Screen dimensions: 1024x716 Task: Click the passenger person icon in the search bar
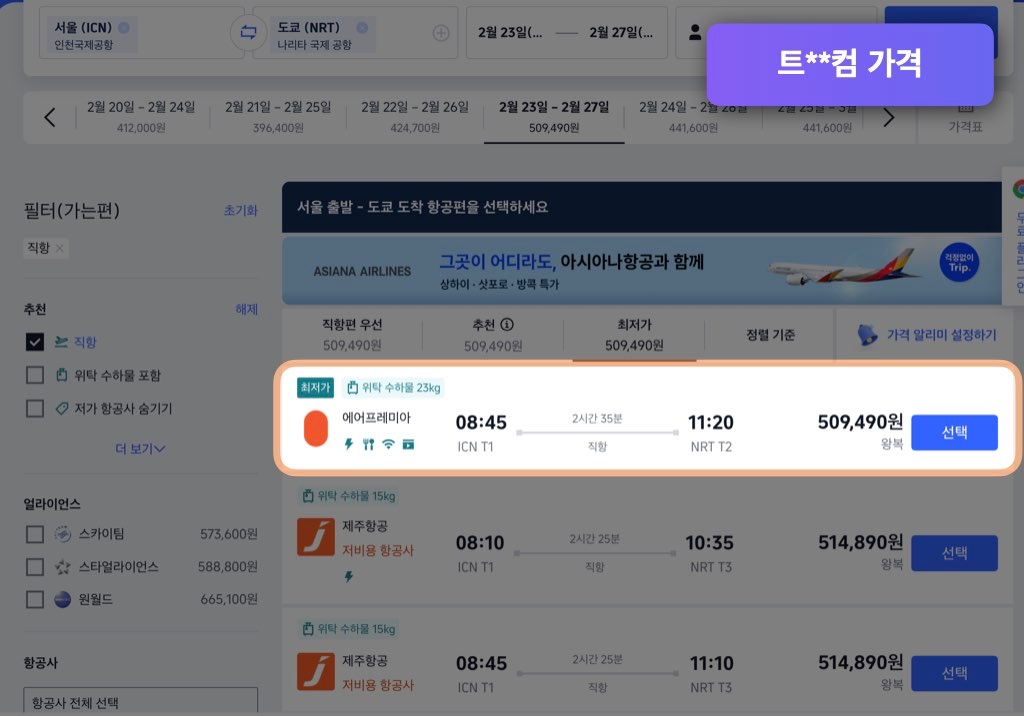pyautogui.click(x=695, y=31)
